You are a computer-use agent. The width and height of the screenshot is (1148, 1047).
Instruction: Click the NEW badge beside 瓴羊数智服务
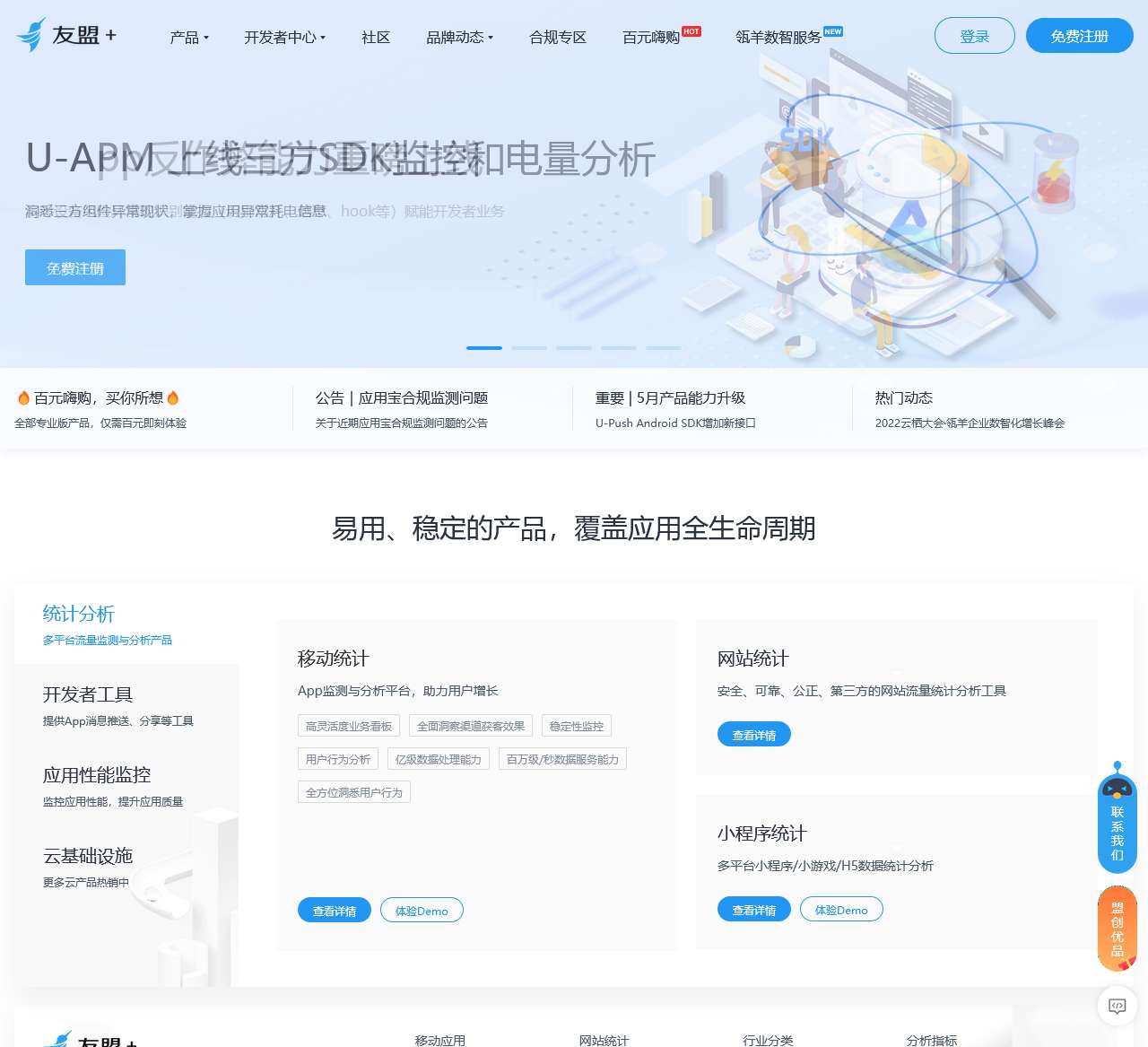[833, 31]
